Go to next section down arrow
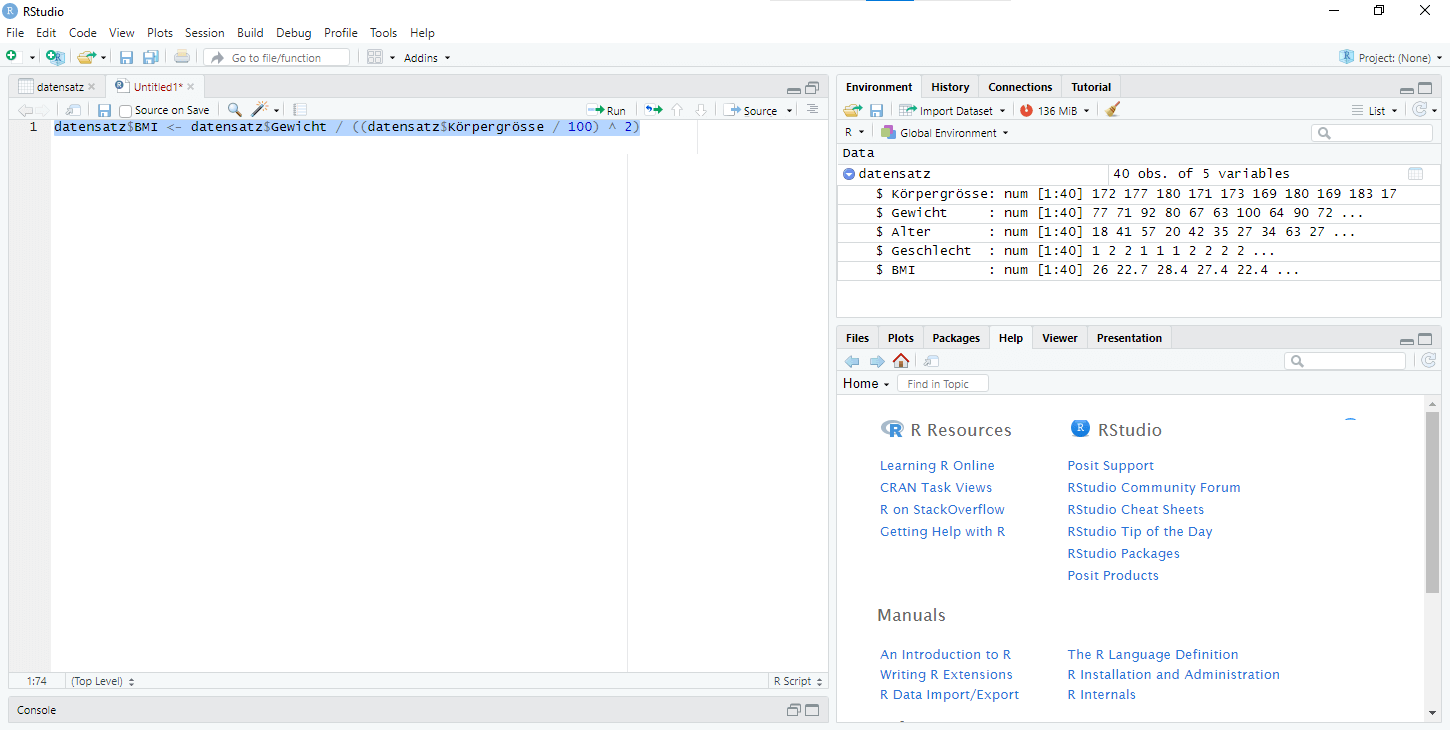Screen dimensions: 1450x730 point(701,110)
